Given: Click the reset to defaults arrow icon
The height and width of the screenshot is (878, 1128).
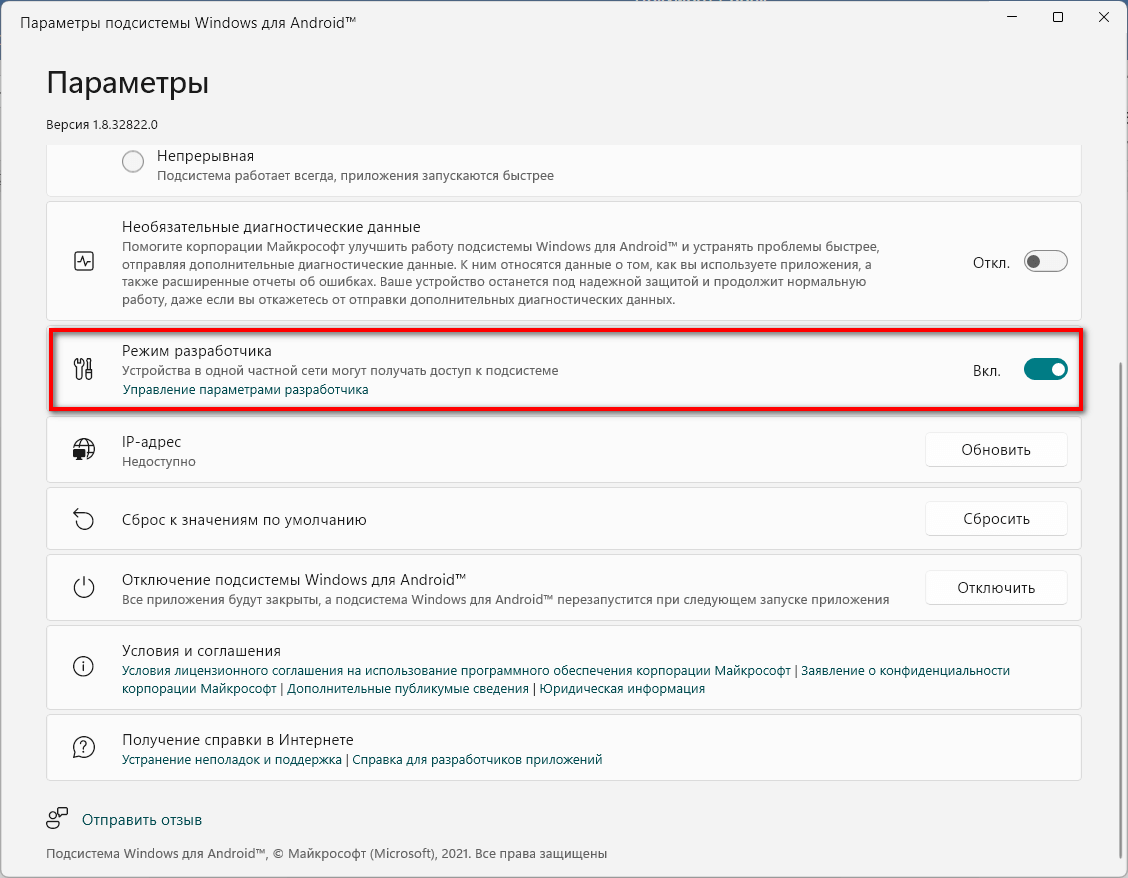Looking at the screenshot, I should (84, 519).
